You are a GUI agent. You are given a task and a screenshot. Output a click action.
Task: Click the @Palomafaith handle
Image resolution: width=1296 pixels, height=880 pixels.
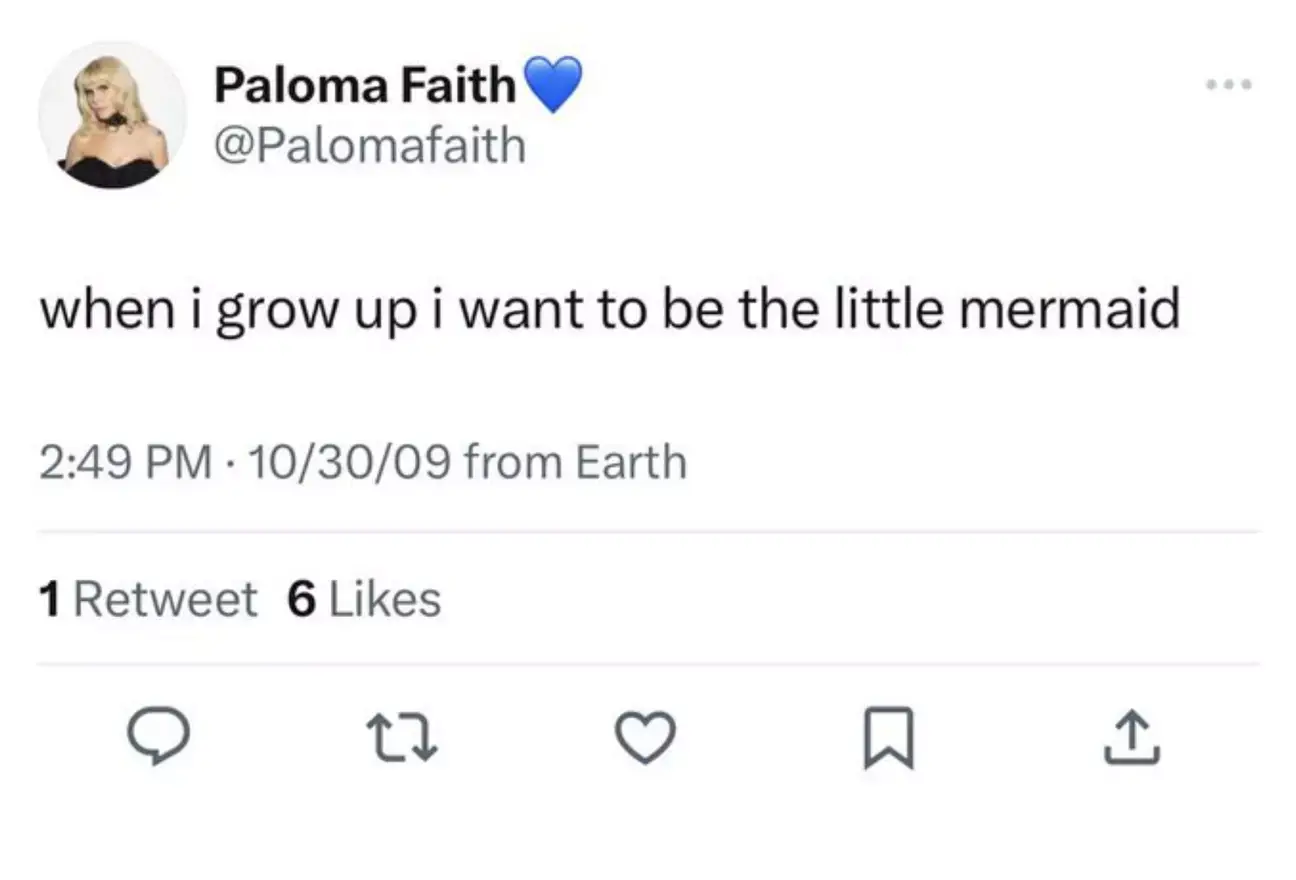click(x=369, y=145)
